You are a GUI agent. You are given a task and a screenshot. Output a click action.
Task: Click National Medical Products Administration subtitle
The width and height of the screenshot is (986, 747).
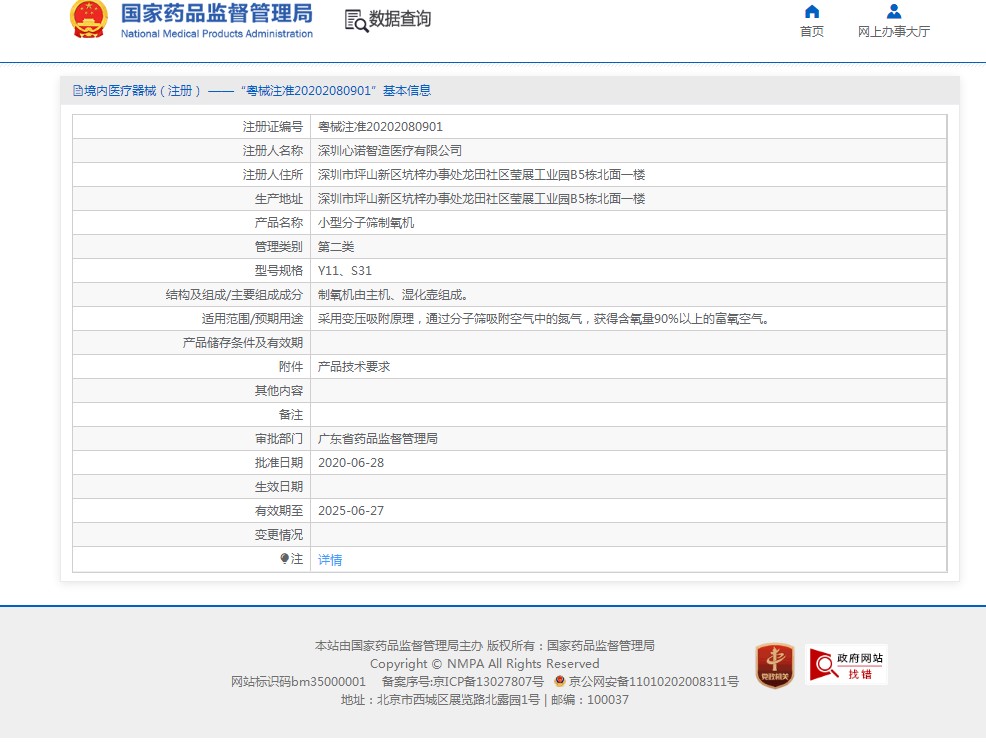point(217,34)
